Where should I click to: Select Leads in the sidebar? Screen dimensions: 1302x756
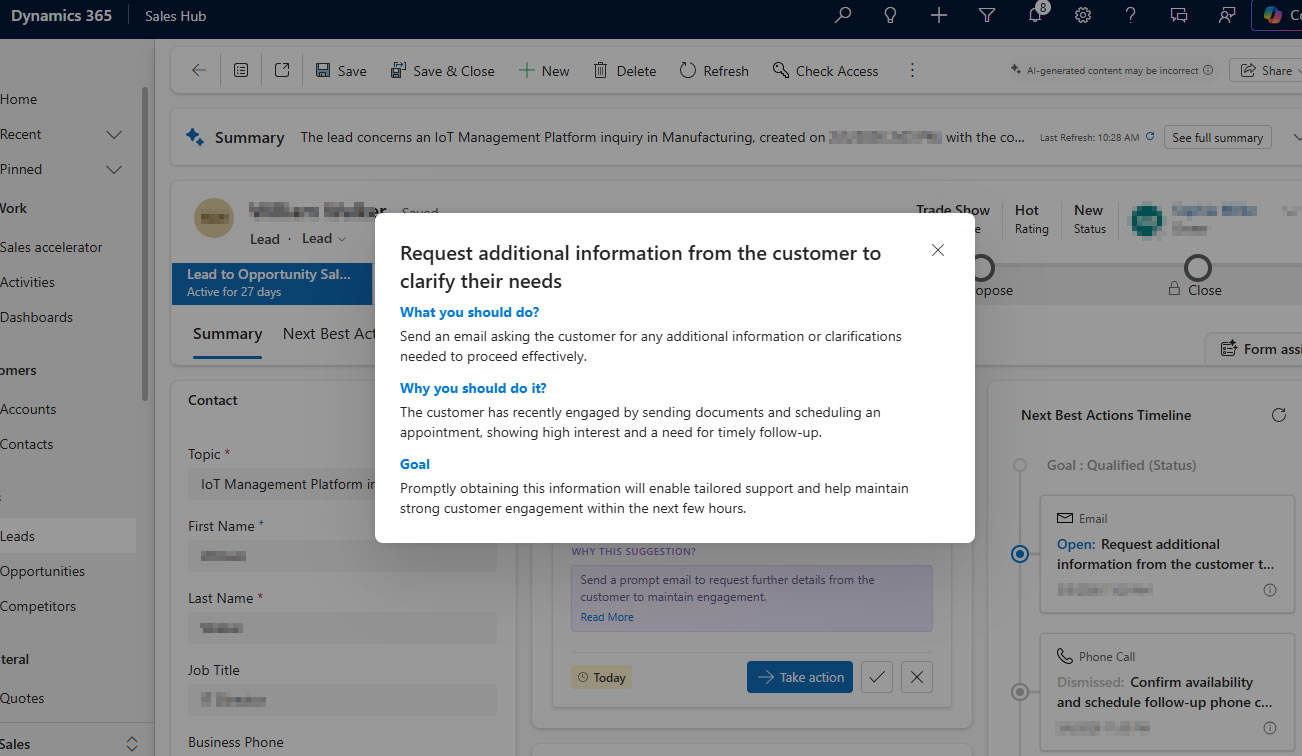coord(68,536)
